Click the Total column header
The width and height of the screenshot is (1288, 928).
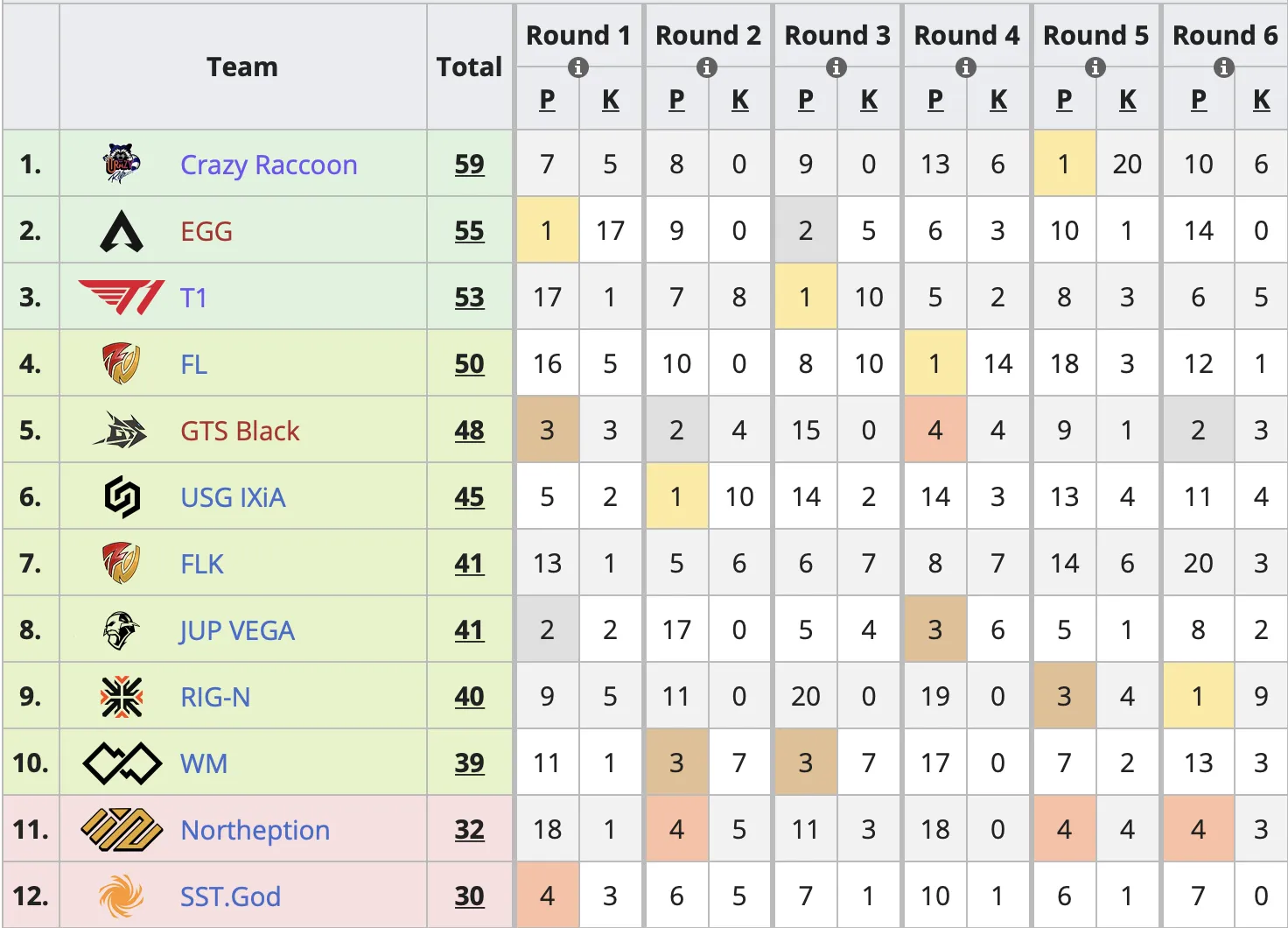[469, 67]
